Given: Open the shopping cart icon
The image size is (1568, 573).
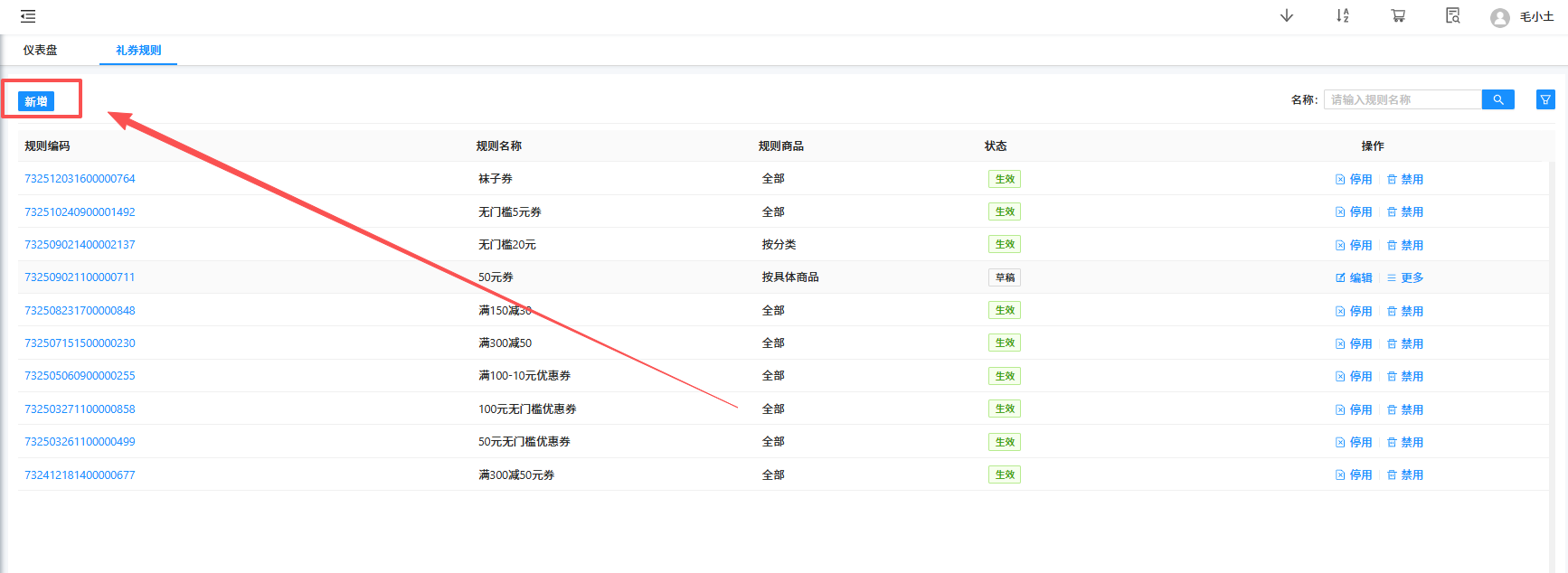Looking at the screenshot, I should coord(1398,16).
